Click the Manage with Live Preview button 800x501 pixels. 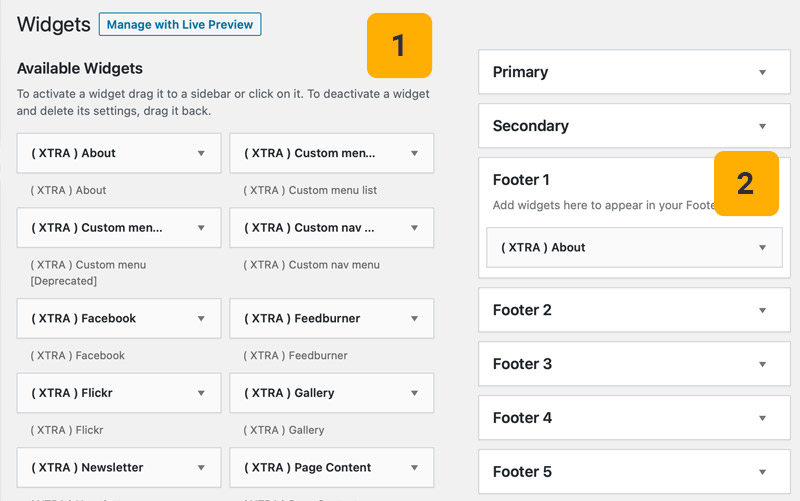pyautogui.click(x=180, y=24)
